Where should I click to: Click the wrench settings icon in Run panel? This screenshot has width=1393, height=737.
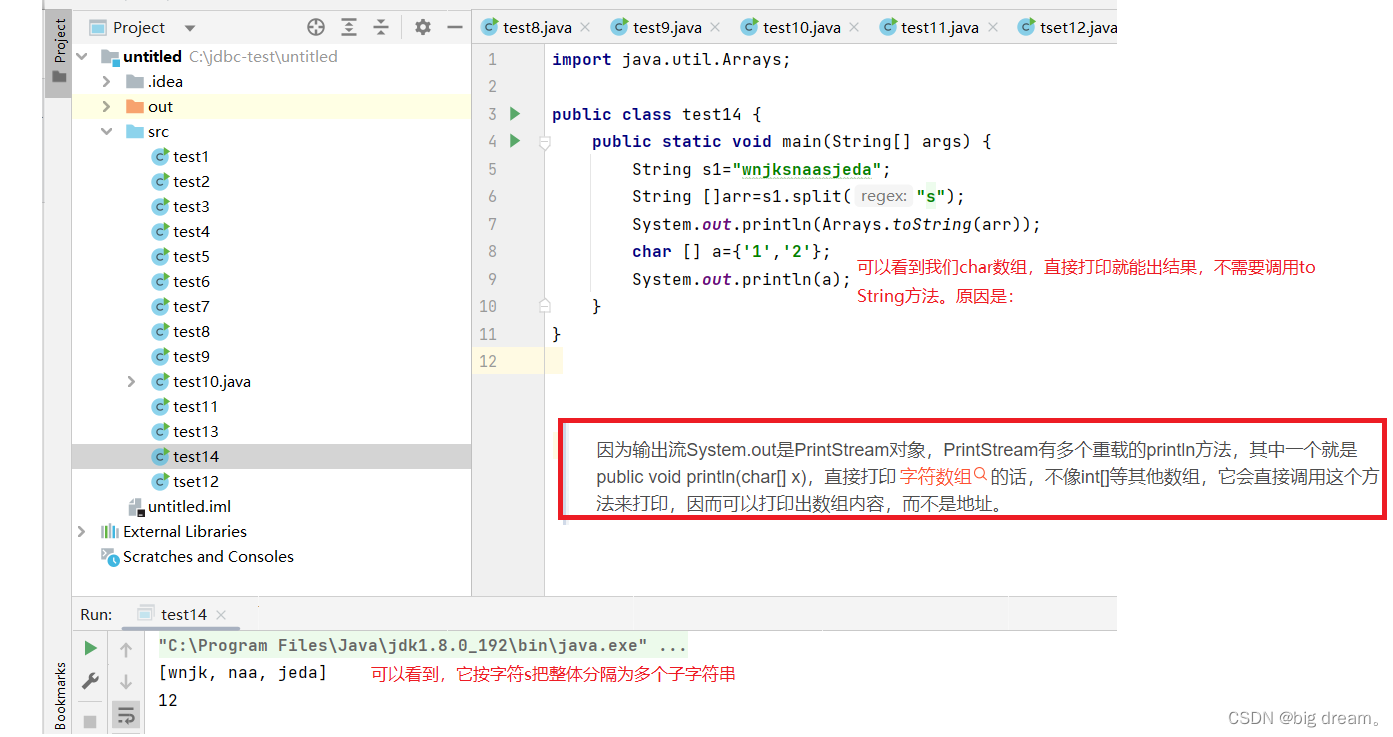coord(90,681)
